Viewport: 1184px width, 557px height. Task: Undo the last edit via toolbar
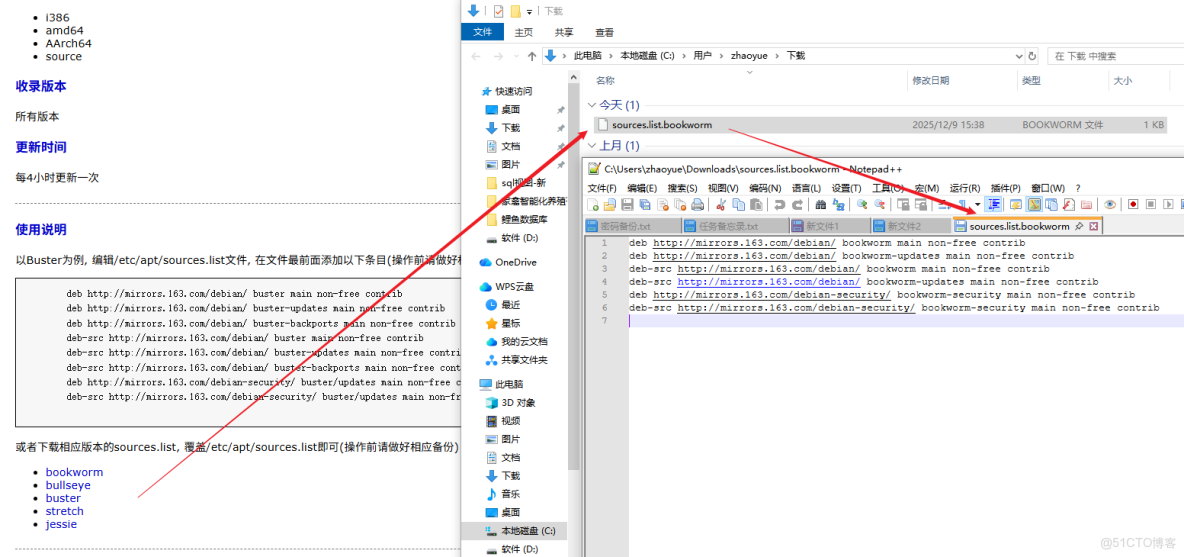(x=780, y=205)
